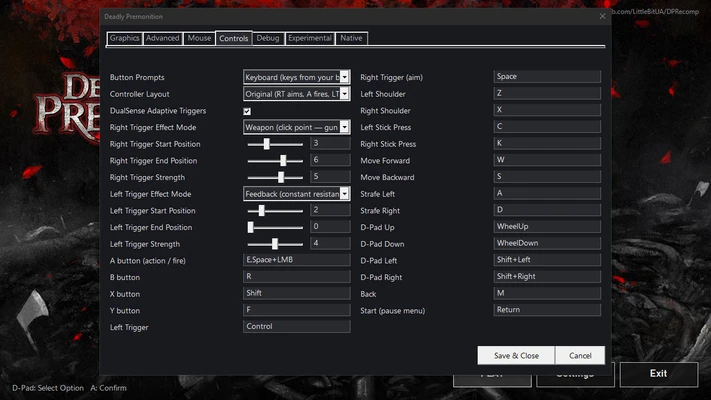Open the Native tab
The width and height of the screenshot is (711, 400).
click(351, 39)
